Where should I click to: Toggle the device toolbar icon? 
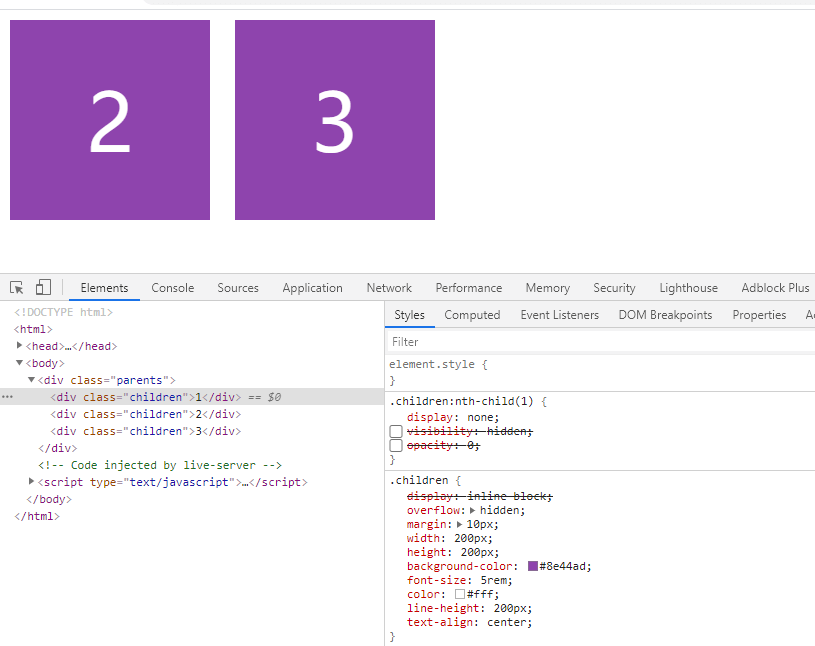coord(43,287)
